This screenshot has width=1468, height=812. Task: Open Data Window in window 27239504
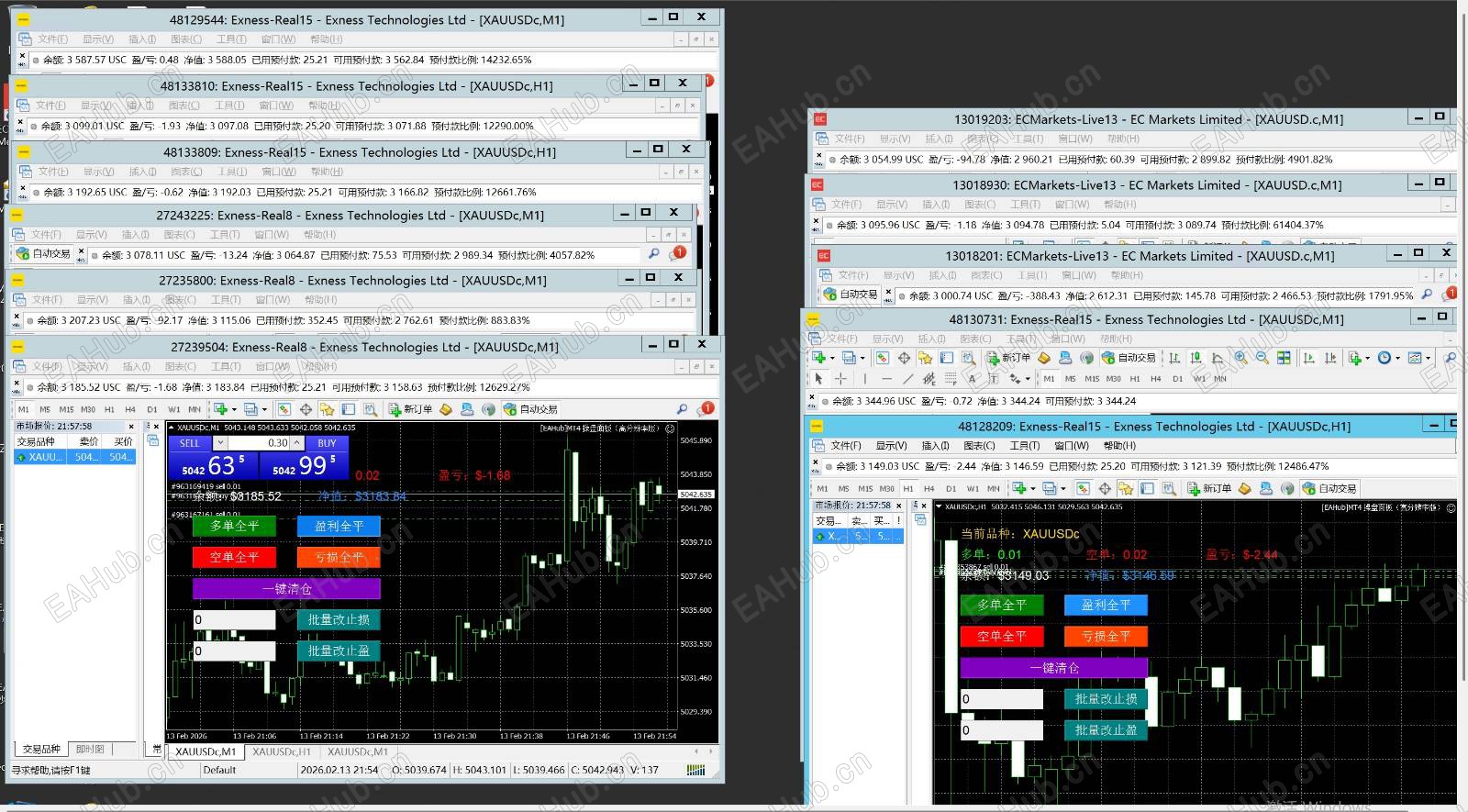(306, 409)
